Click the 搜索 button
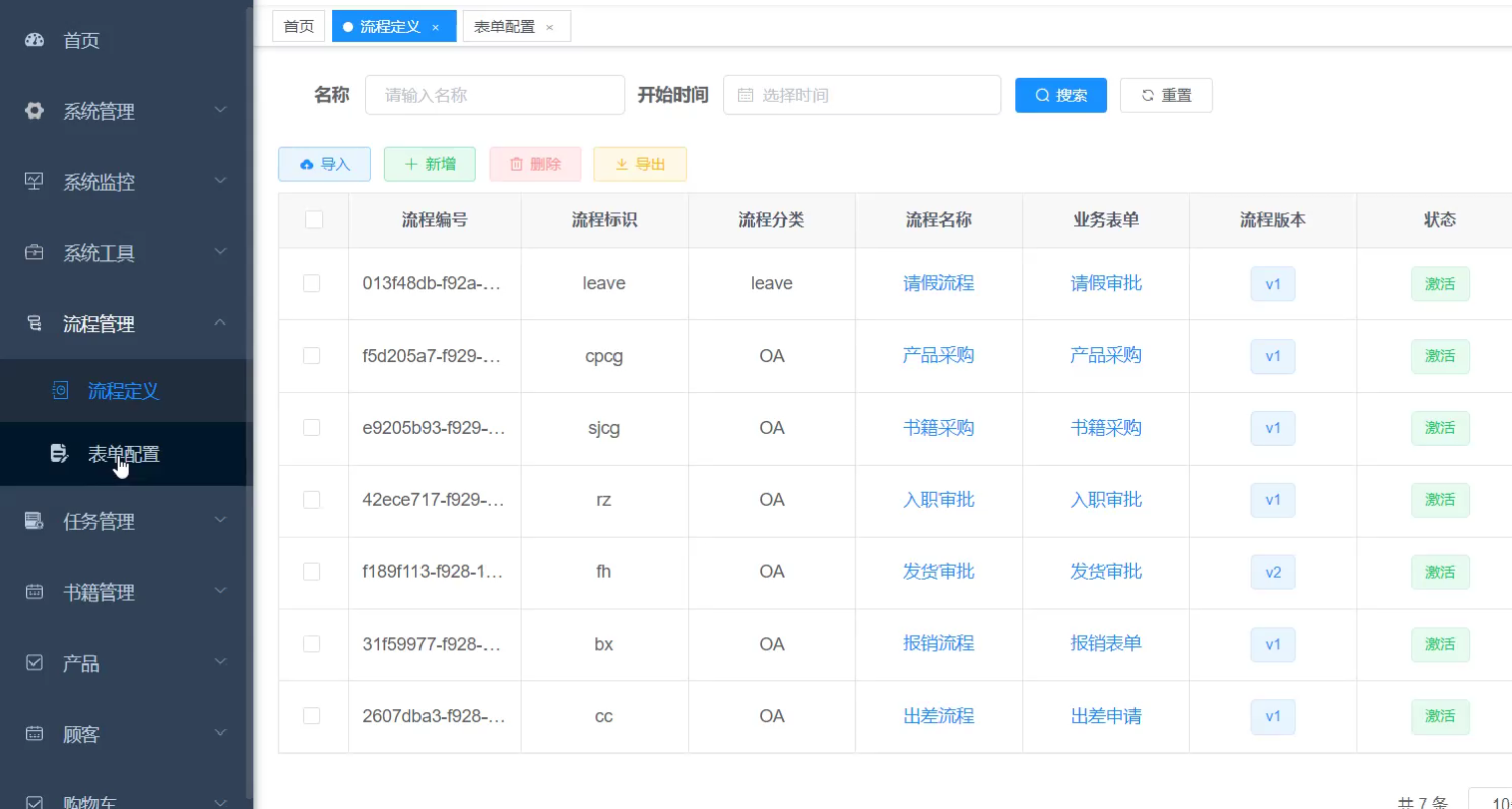This screenshot has width=1512, height=809. click(x=1061, y=95)
